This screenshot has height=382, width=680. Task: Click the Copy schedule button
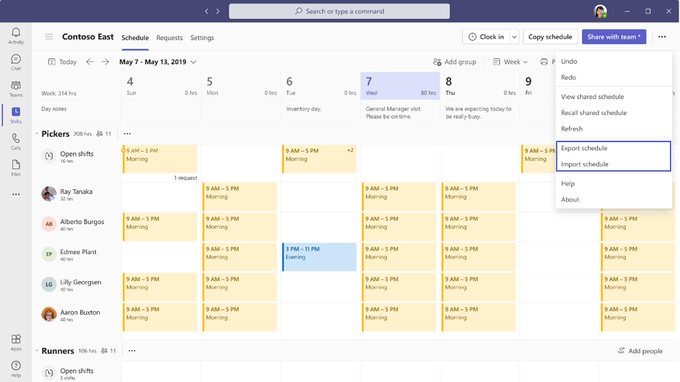pyautogui.click(x=550, y=37)
